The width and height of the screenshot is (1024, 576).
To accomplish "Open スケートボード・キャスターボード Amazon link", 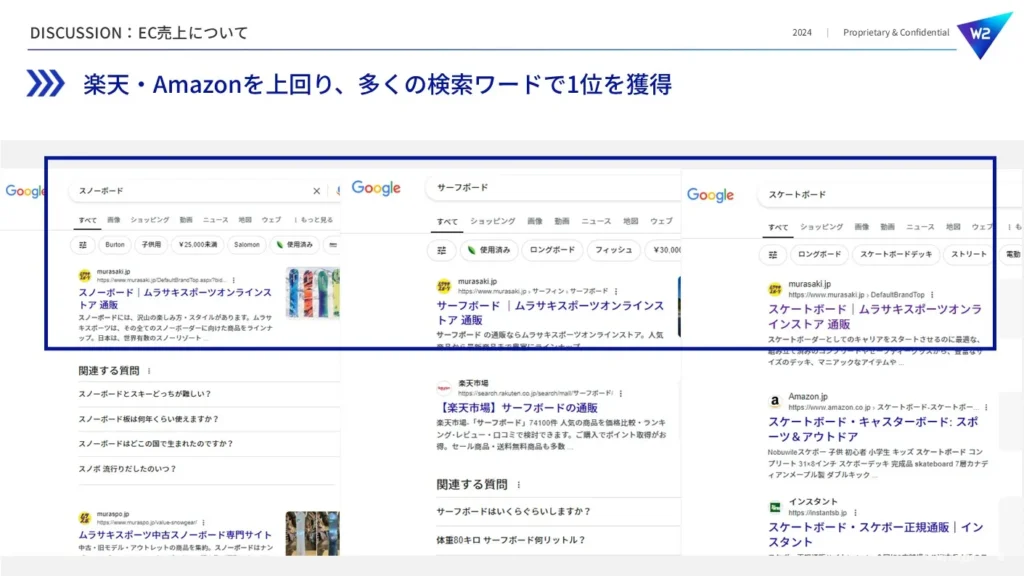I will point(873,429).
